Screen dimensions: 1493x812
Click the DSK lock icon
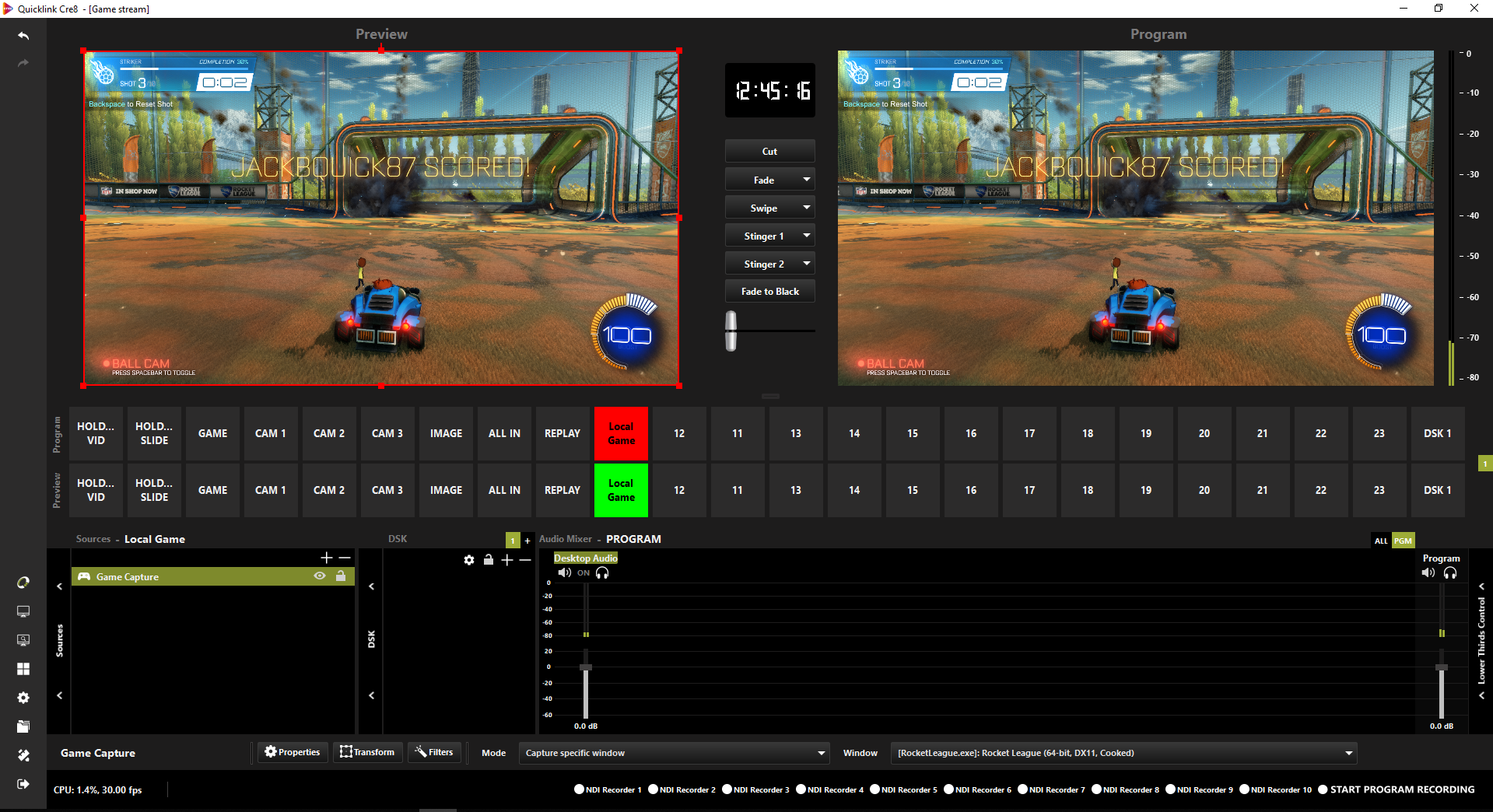[489, 560]
